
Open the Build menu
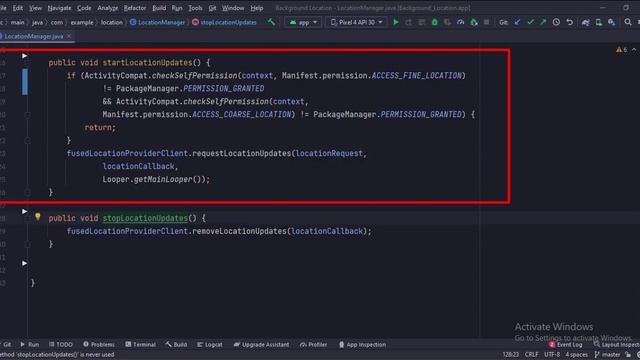[x=159, y=8]
